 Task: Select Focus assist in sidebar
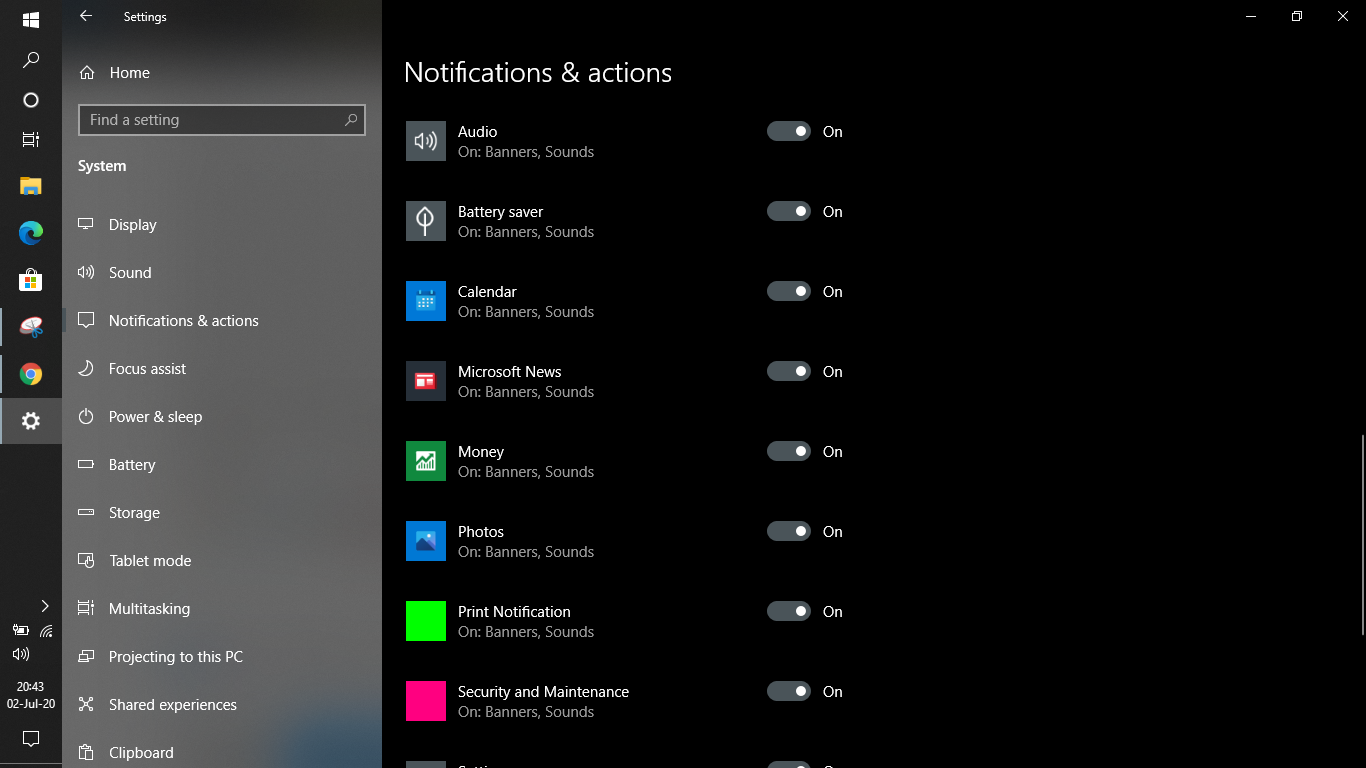pos(222,369)
